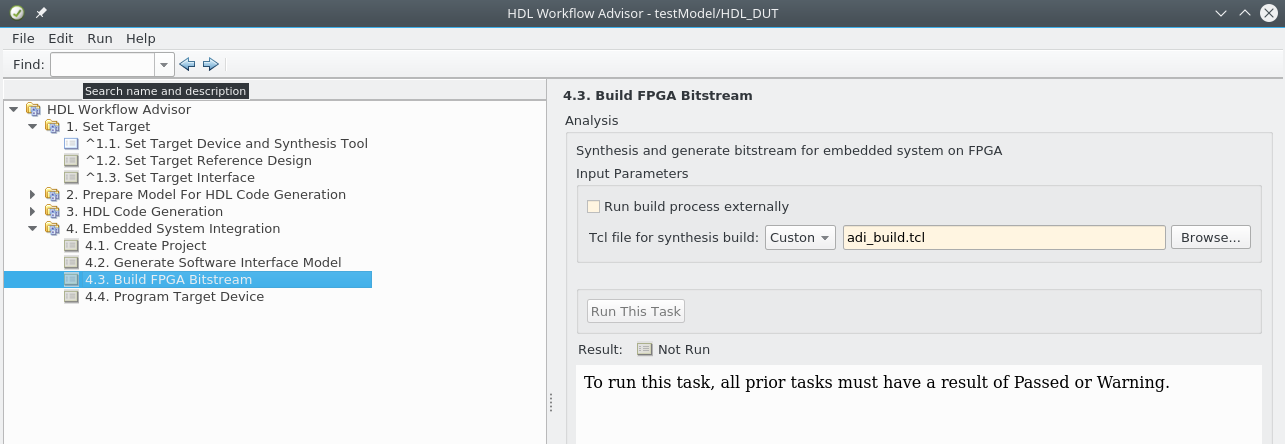Click the Browse... button

[x=1210, y=238]
